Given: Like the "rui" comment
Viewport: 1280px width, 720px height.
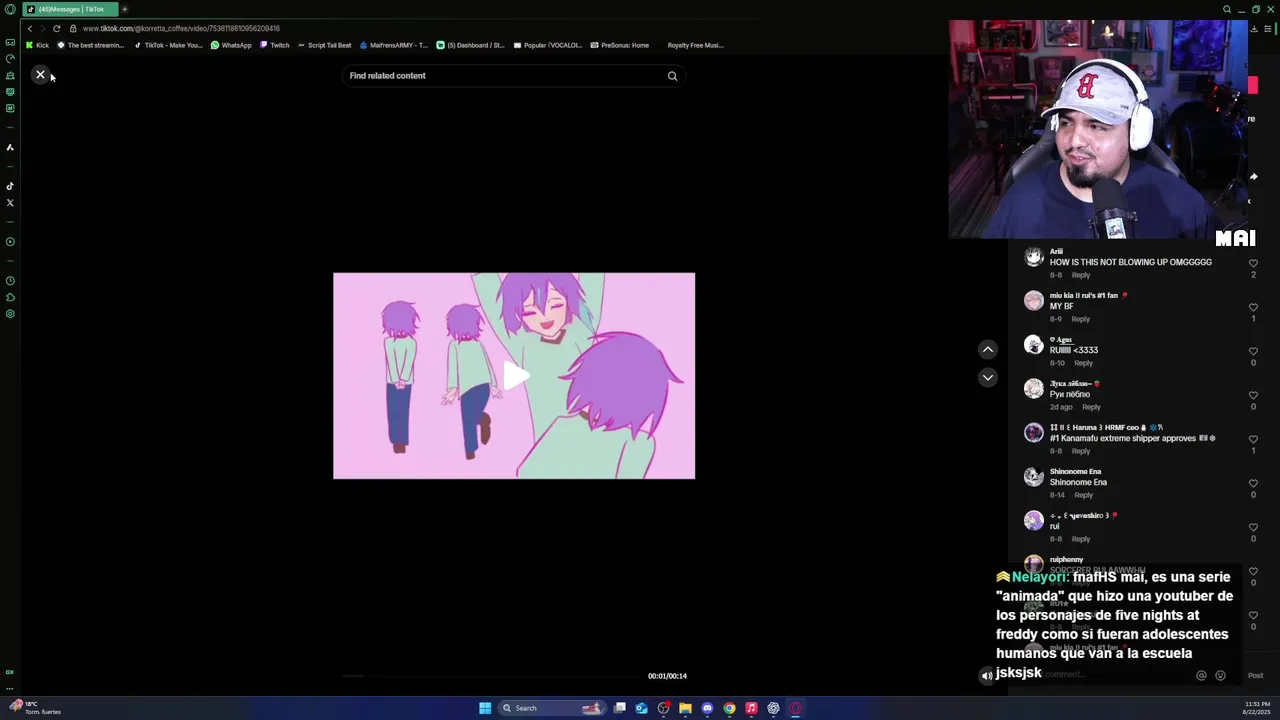Looking at the screenshot, I should 1253,527.
